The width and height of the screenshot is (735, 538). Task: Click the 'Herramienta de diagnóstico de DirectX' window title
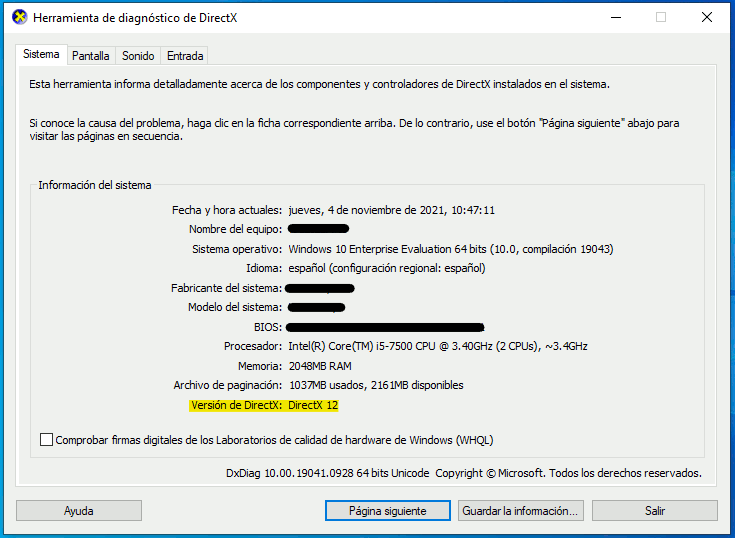pos(135,18)
